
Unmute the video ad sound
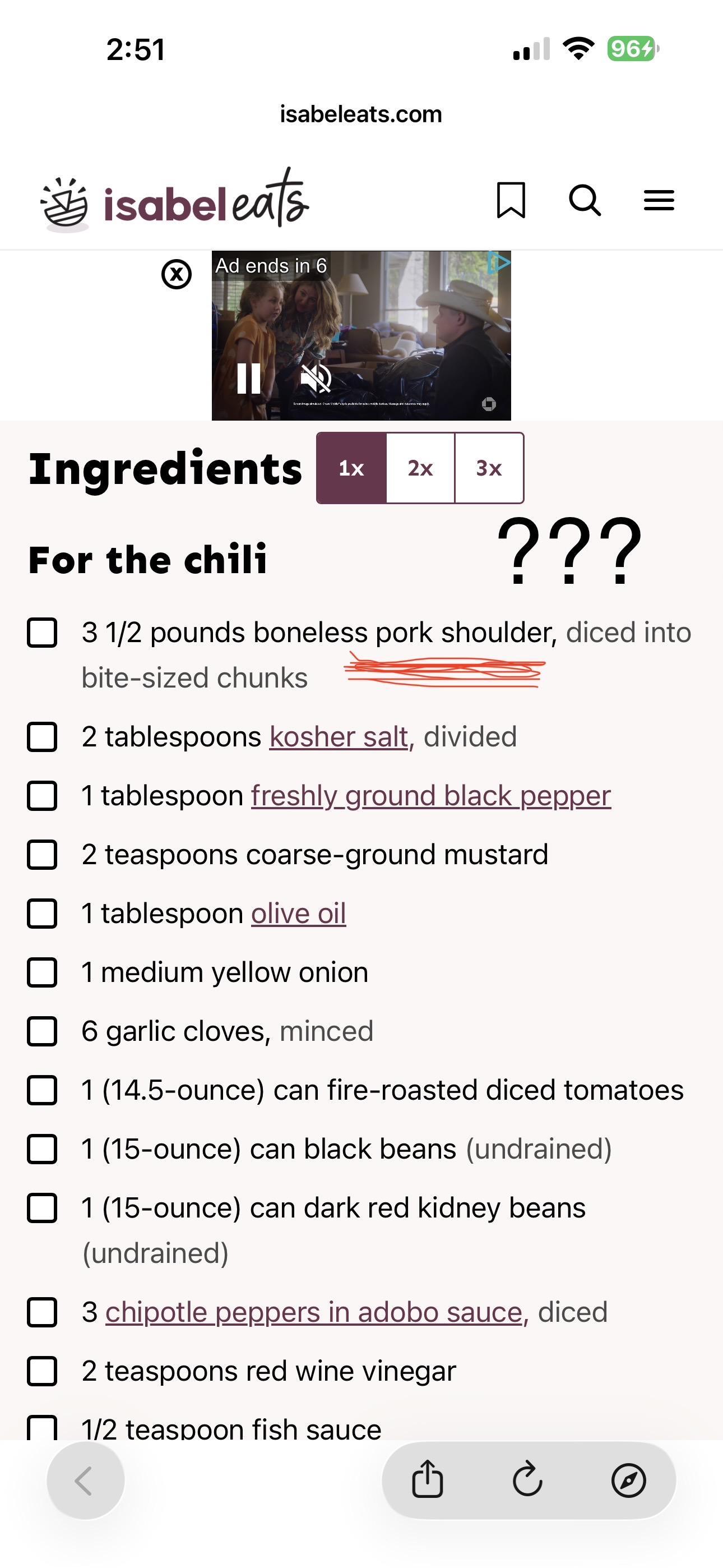[316, 379]
